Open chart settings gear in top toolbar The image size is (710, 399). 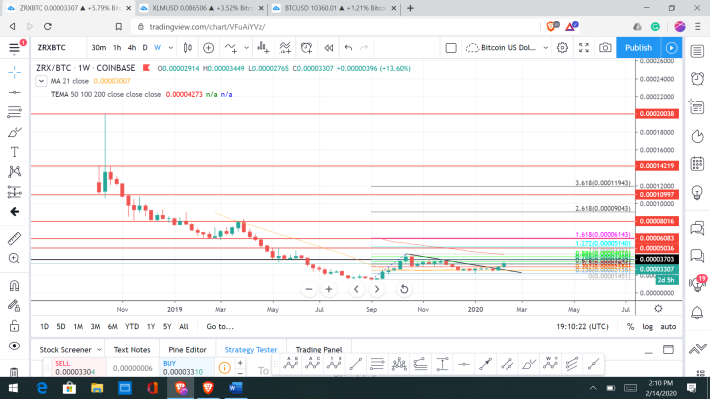562,48
